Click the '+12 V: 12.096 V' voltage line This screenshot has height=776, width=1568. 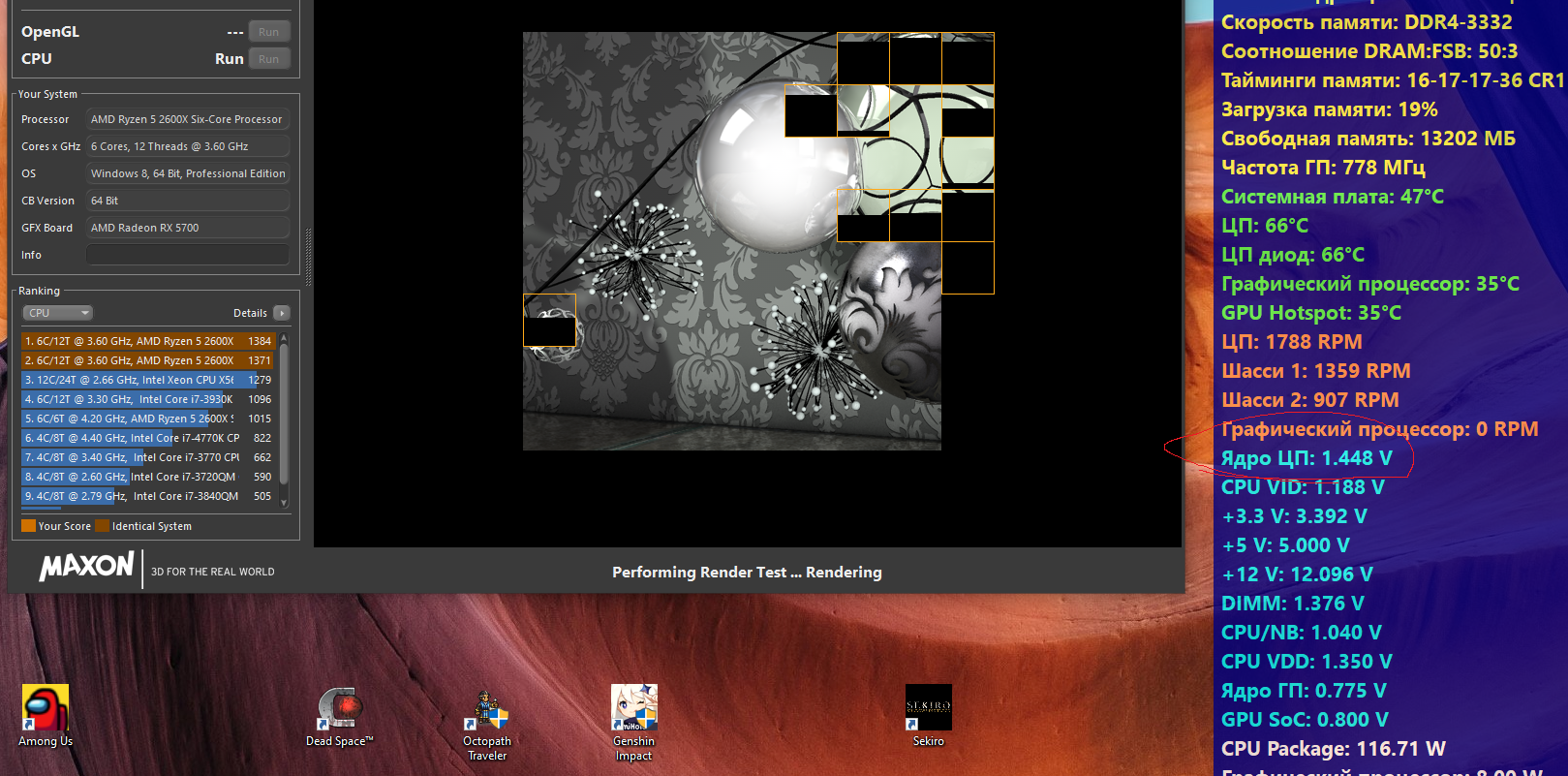coord(1298,574)
